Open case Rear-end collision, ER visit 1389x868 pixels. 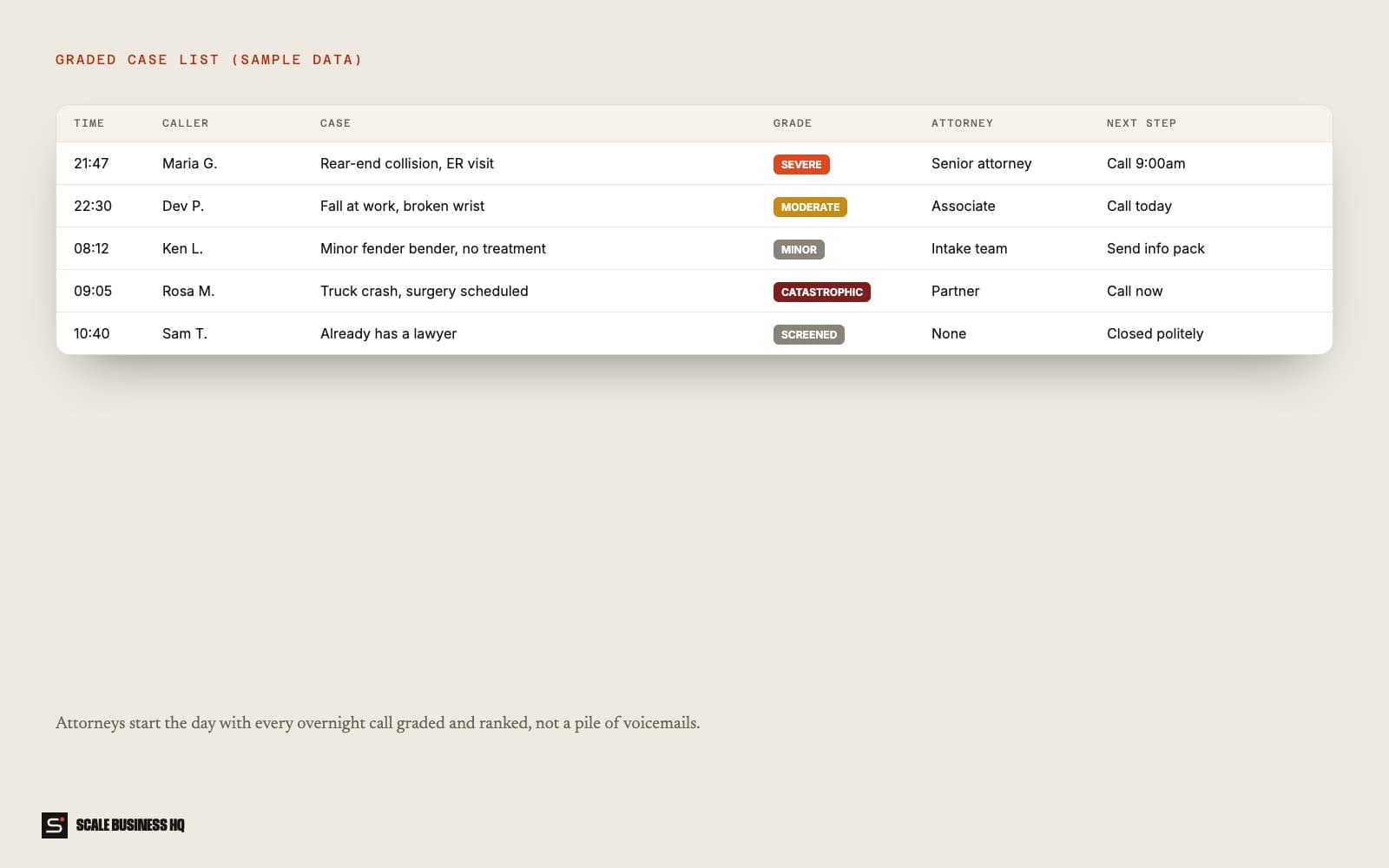(407, 163)
